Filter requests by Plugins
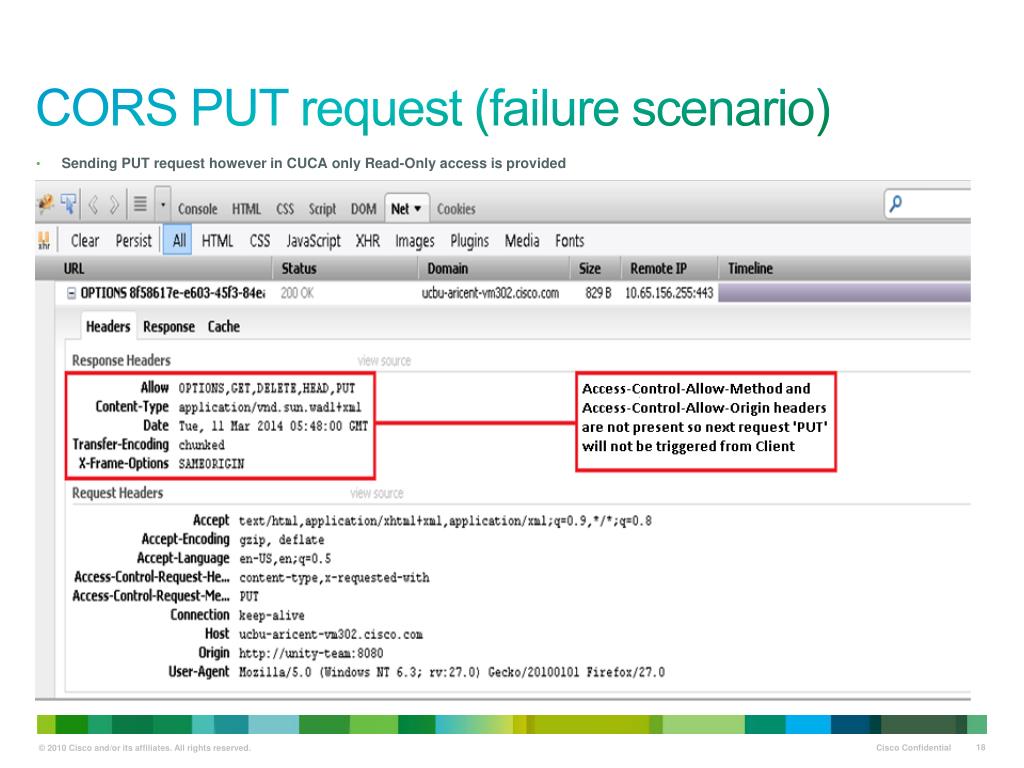The image size is (1024, 768). tap(469, 241)
